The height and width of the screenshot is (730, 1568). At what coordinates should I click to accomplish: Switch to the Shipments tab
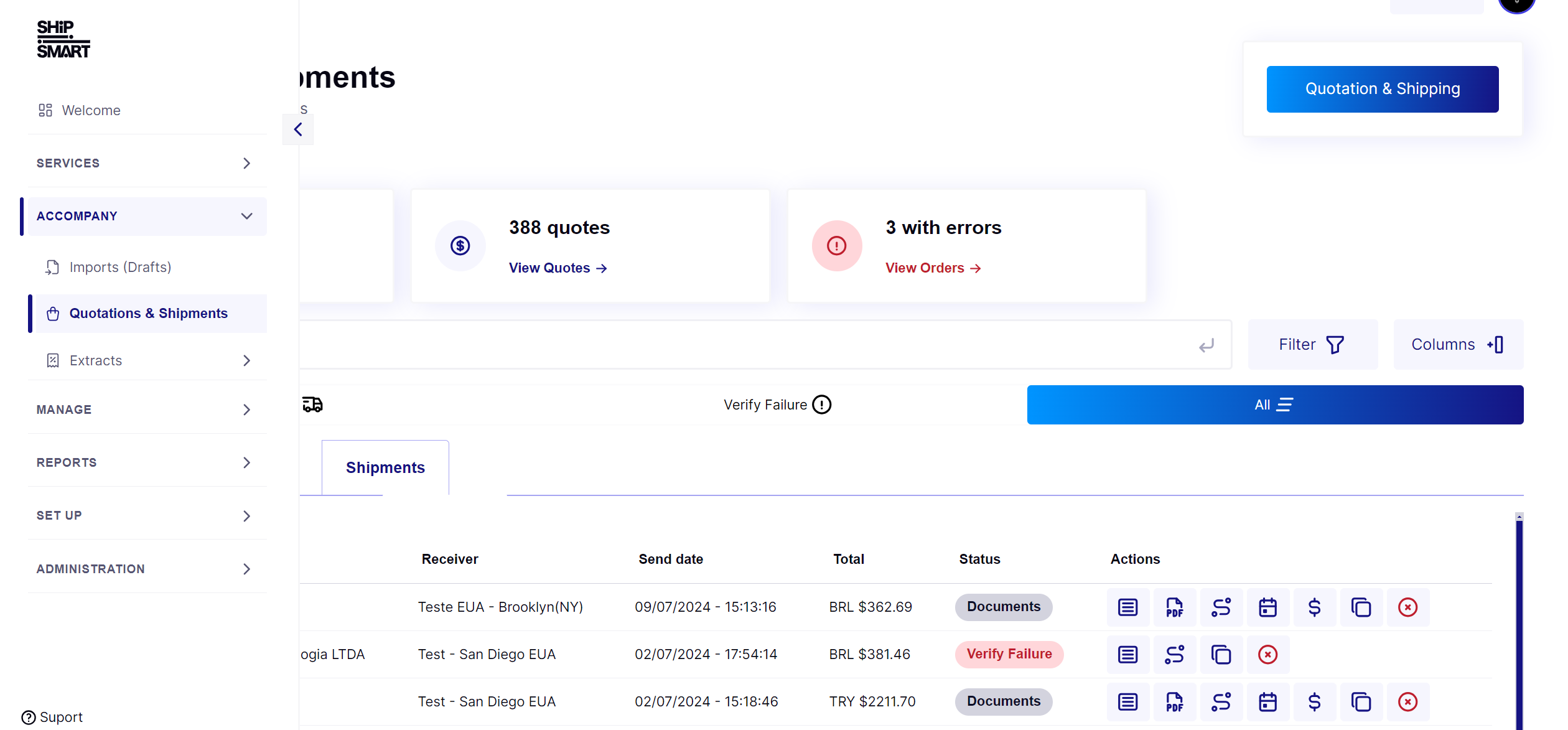coord(385,468)
